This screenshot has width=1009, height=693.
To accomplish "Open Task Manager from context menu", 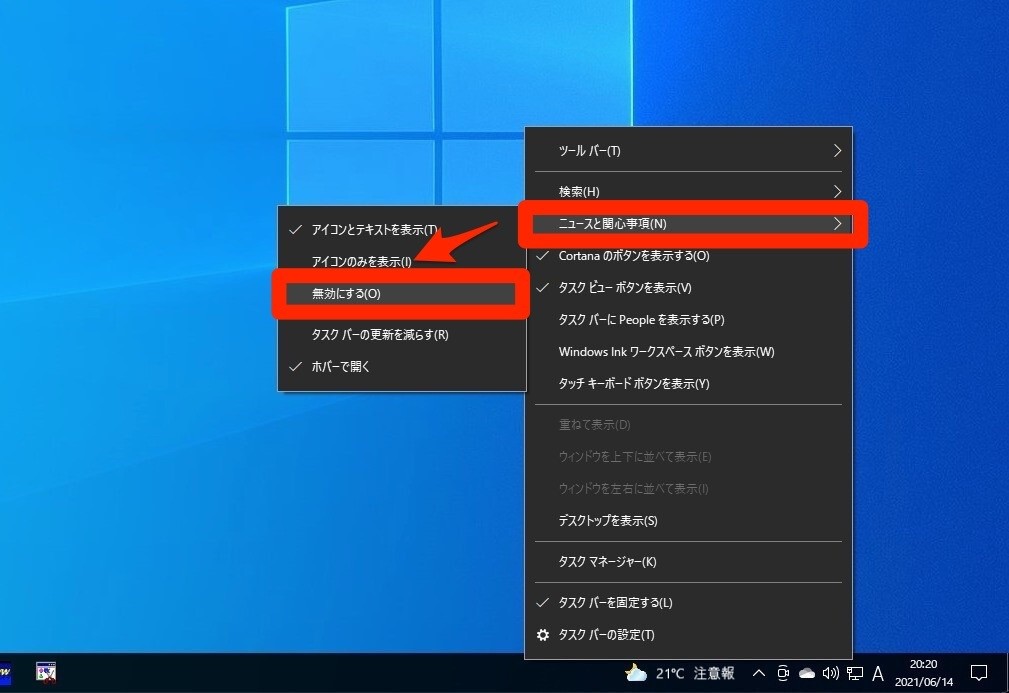I will 607,562.
